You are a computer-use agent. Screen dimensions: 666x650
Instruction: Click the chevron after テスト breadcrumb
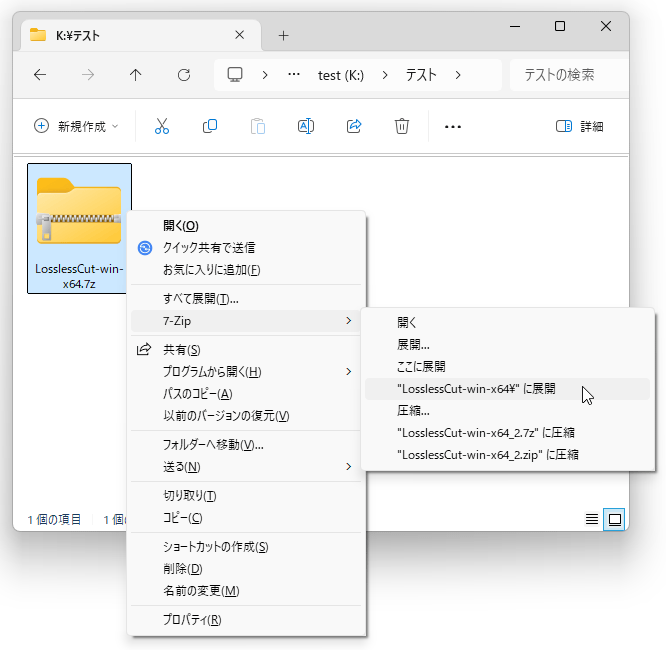pyautogui.click(x=458, y=75)
